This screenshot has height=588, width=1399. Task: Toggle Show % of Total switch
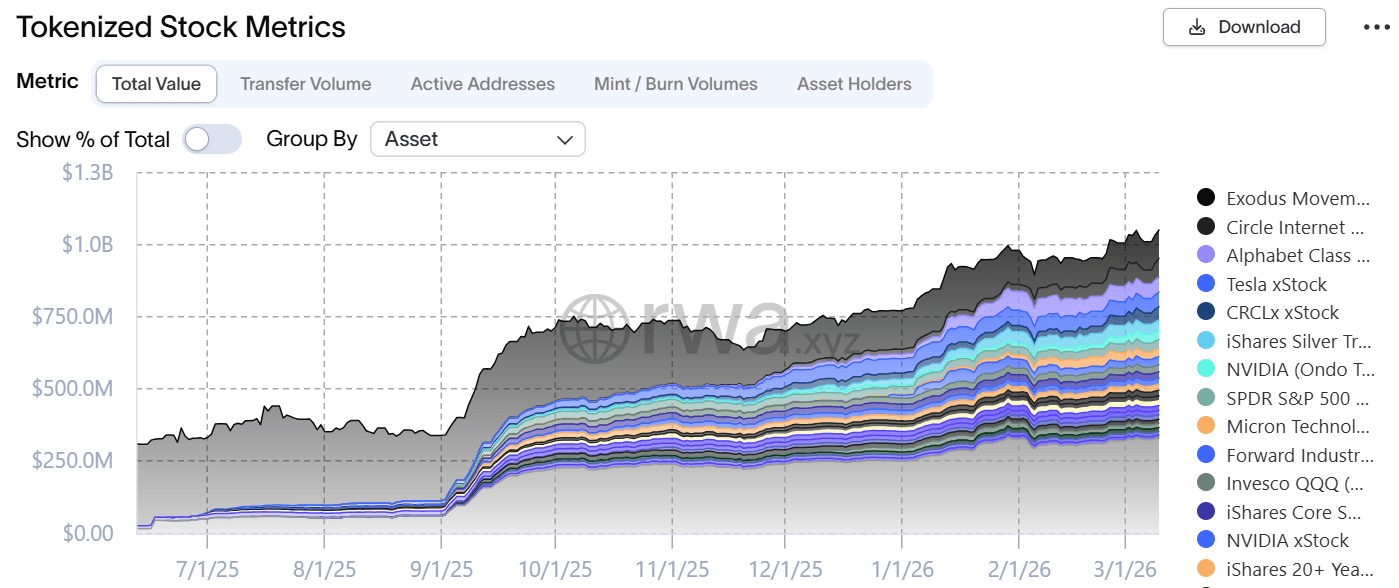(x=212, y=139)
